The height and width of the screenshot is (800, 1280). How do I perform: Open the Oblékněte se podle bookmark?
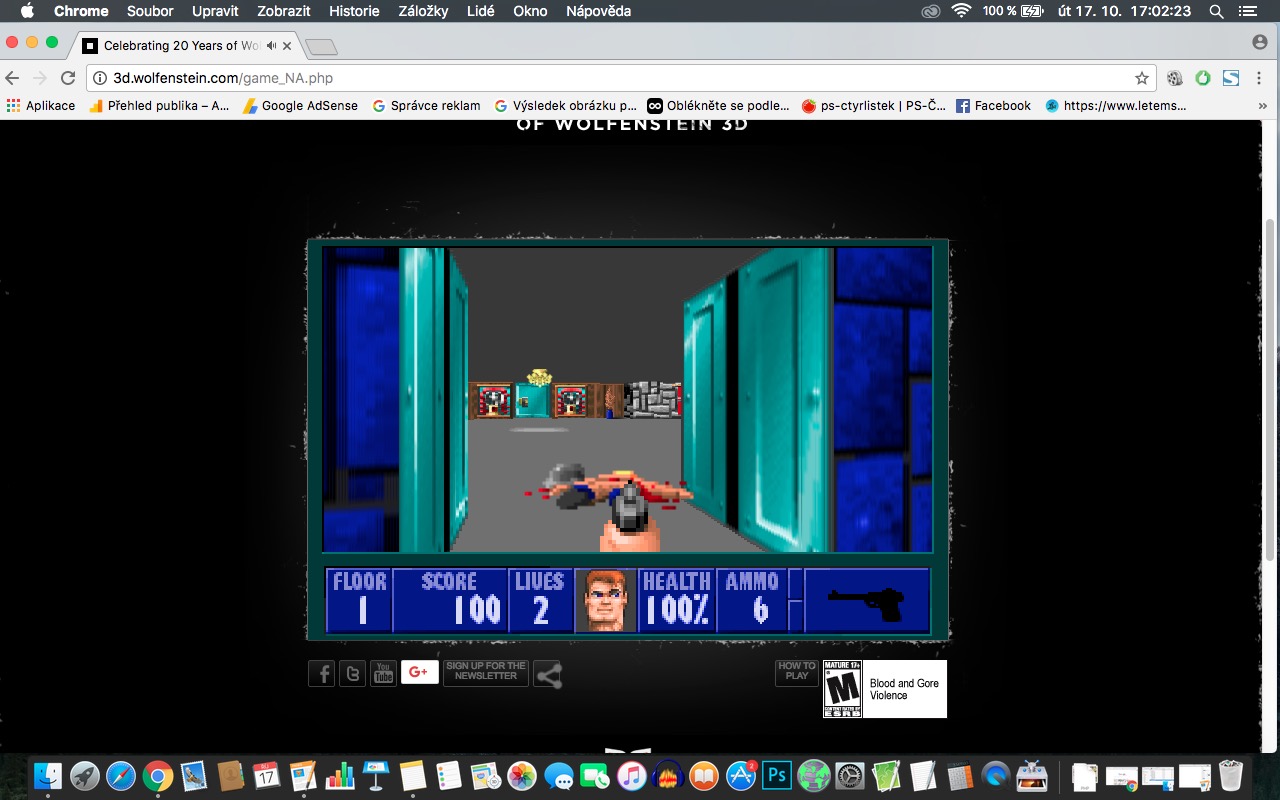[719, 105]
